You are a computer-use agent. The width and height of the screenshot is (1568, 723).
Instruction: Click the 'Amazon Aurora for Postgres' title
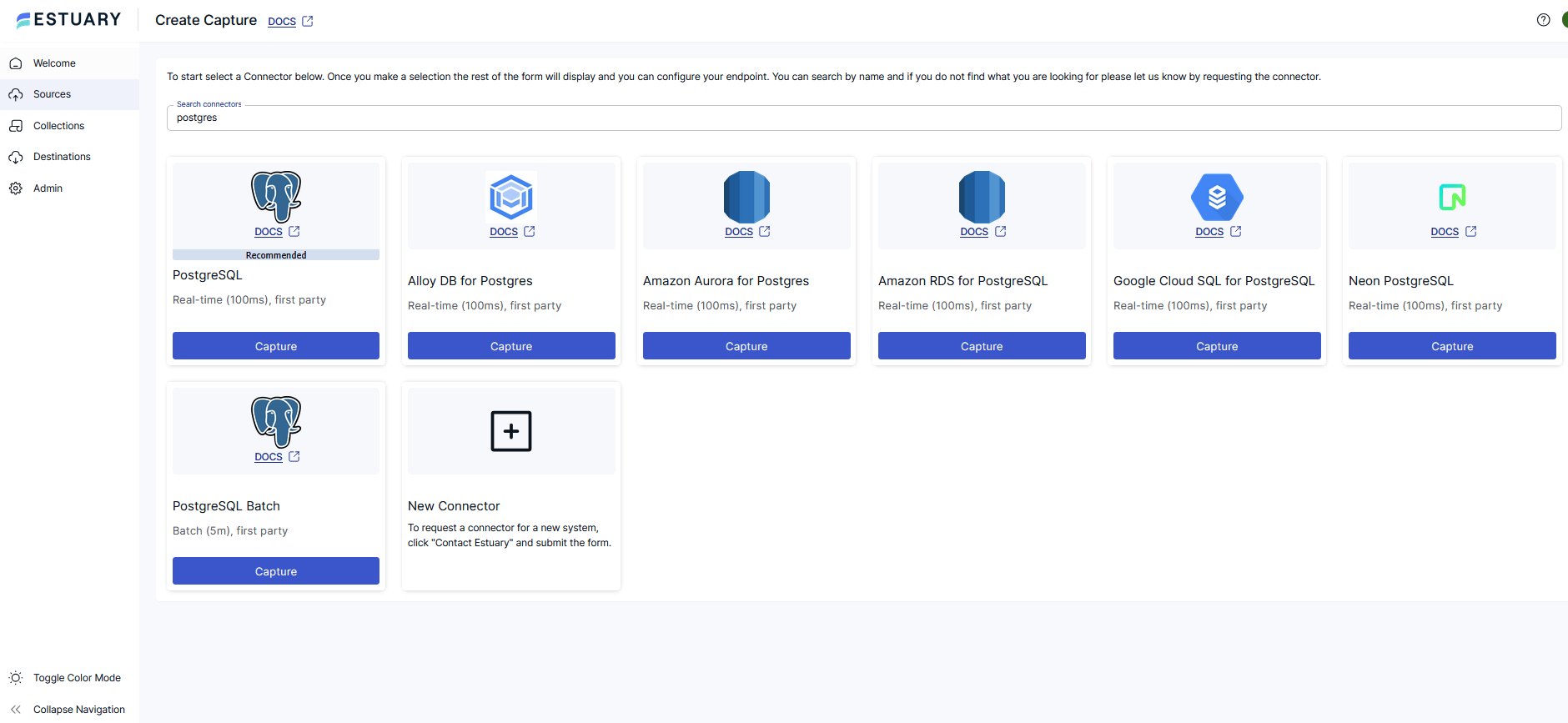point(726,281)
